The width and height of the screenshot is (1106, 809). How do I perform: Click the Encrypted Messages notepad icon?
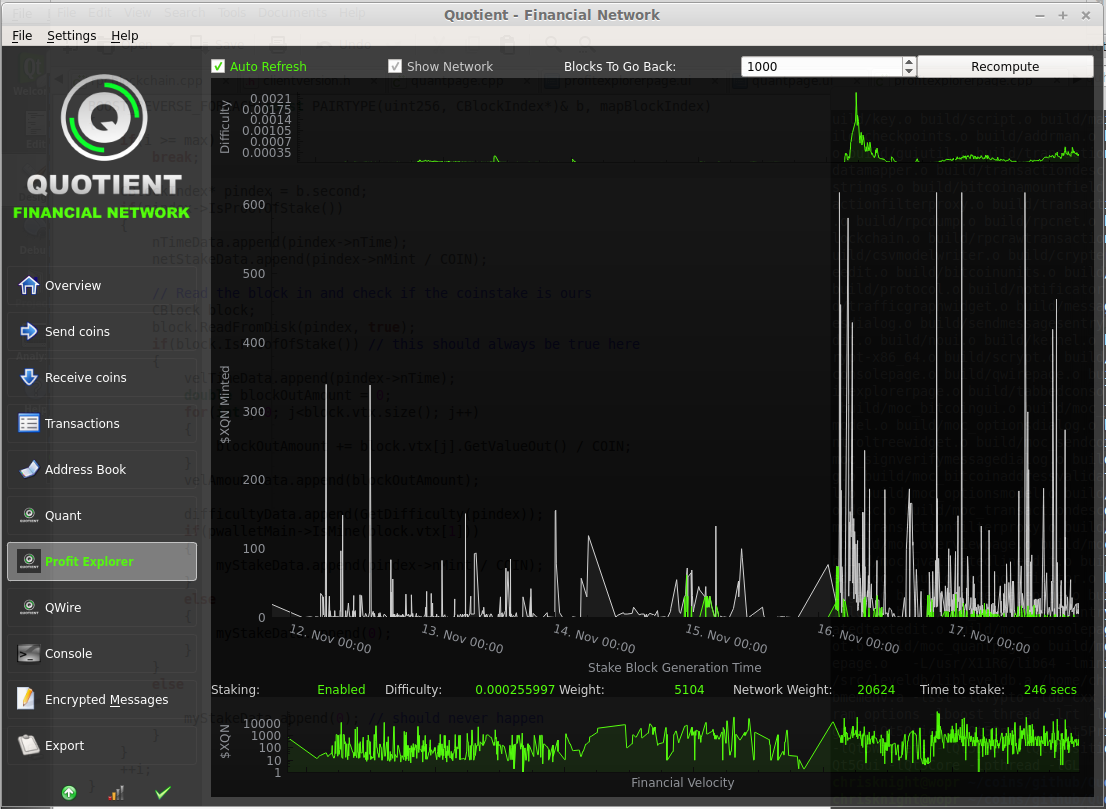[x=27, y=699]
